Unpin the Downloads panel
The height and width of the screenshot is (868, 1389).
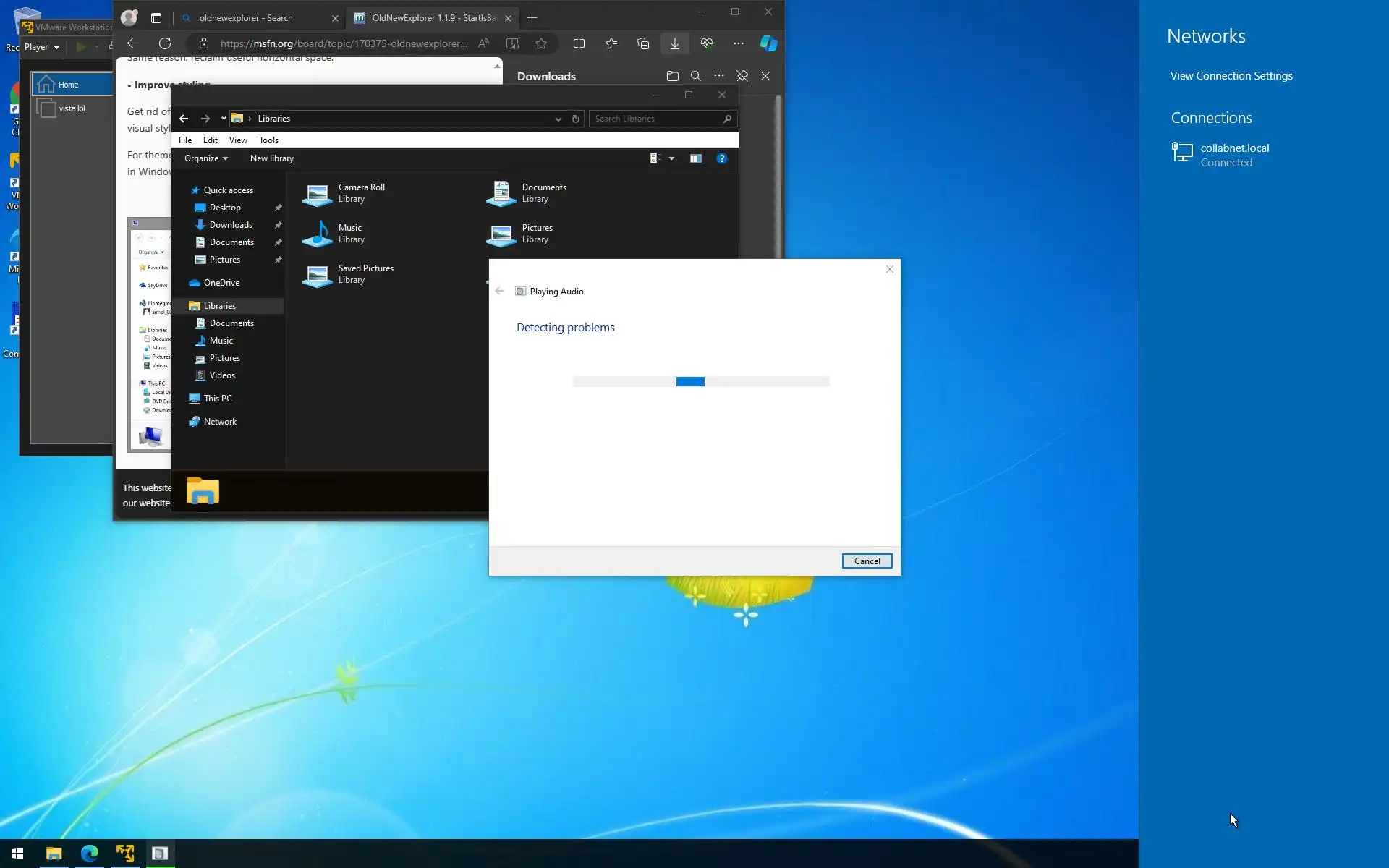742,76
